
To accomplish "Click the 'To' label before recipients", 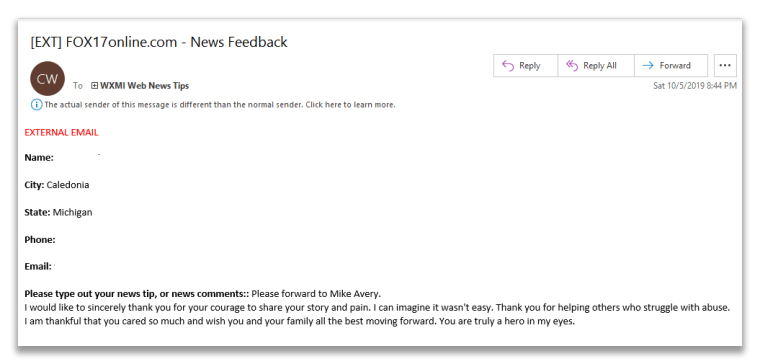I will tap(78, 86).
